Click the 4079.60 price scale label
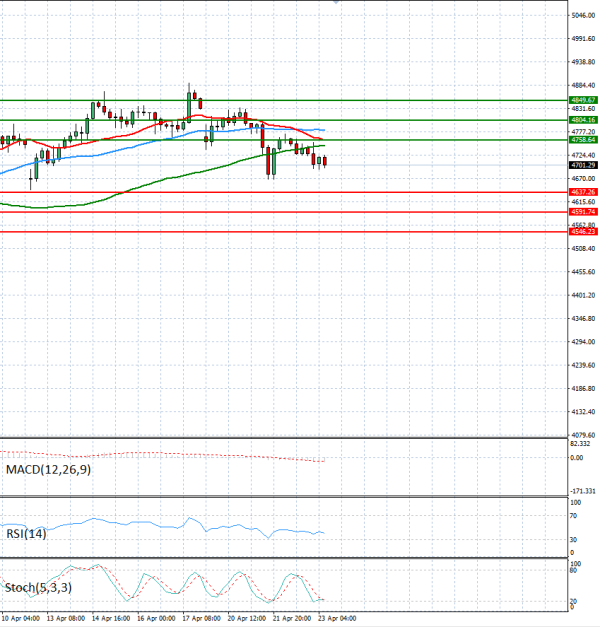600x627 pixels. (583, 435)
